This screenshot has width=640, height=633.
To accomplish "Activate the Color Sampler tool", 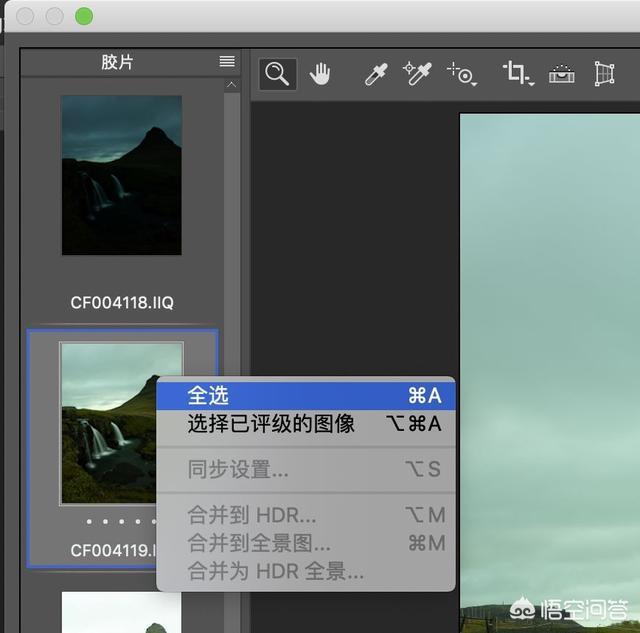I will (x=416, y=74).
